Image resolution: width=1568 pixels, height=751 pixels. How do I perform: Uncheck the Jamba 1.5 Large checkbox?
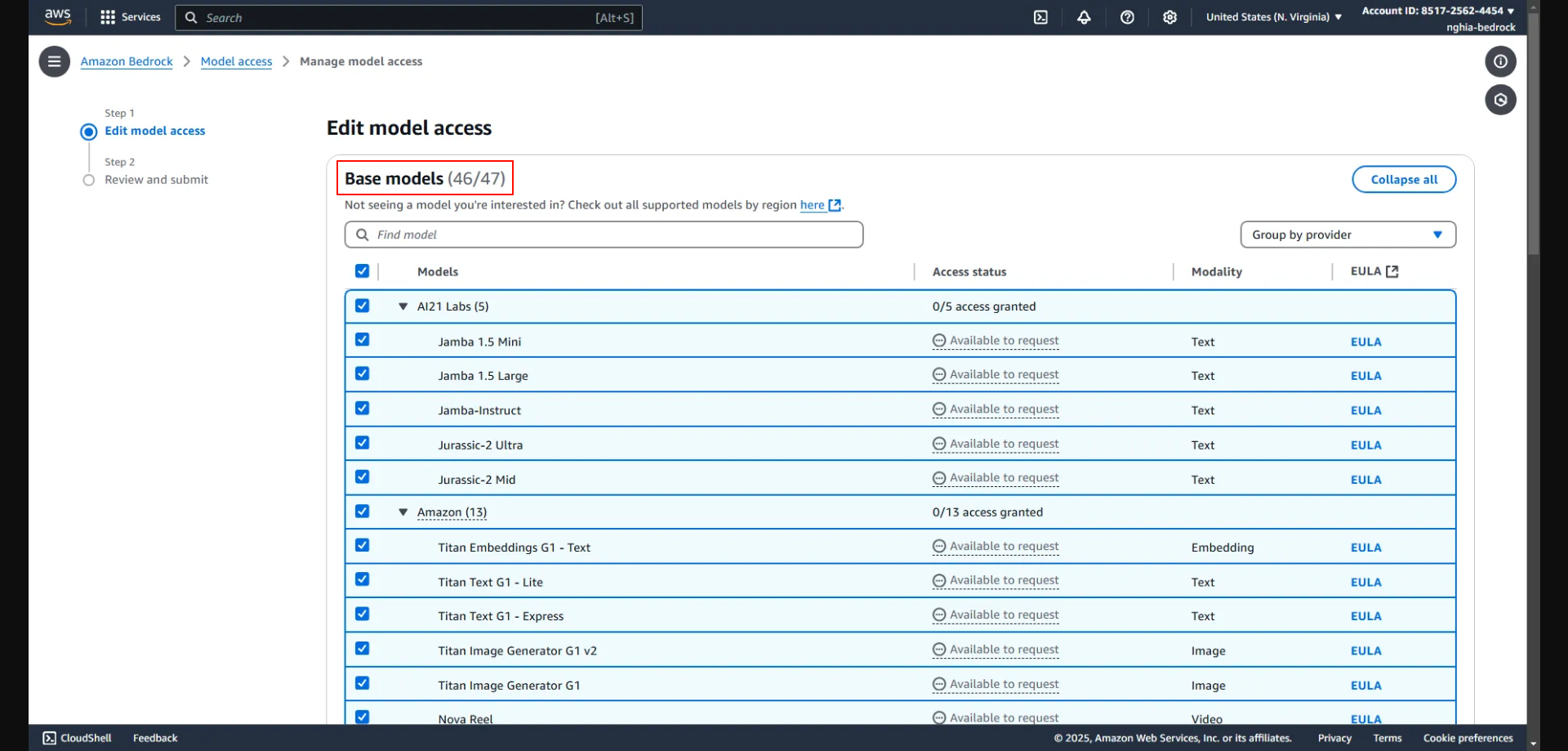click(x=363, y=374)
